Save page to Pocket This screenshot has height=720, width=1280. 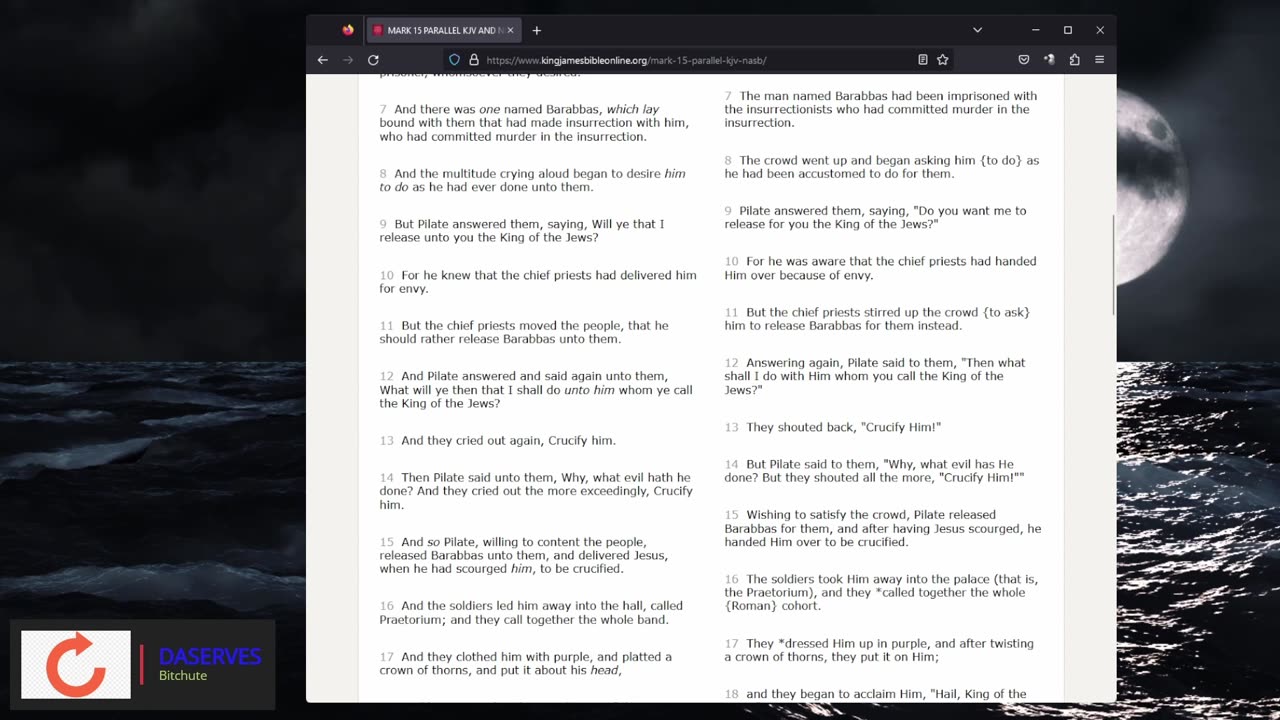[1024, 60]
